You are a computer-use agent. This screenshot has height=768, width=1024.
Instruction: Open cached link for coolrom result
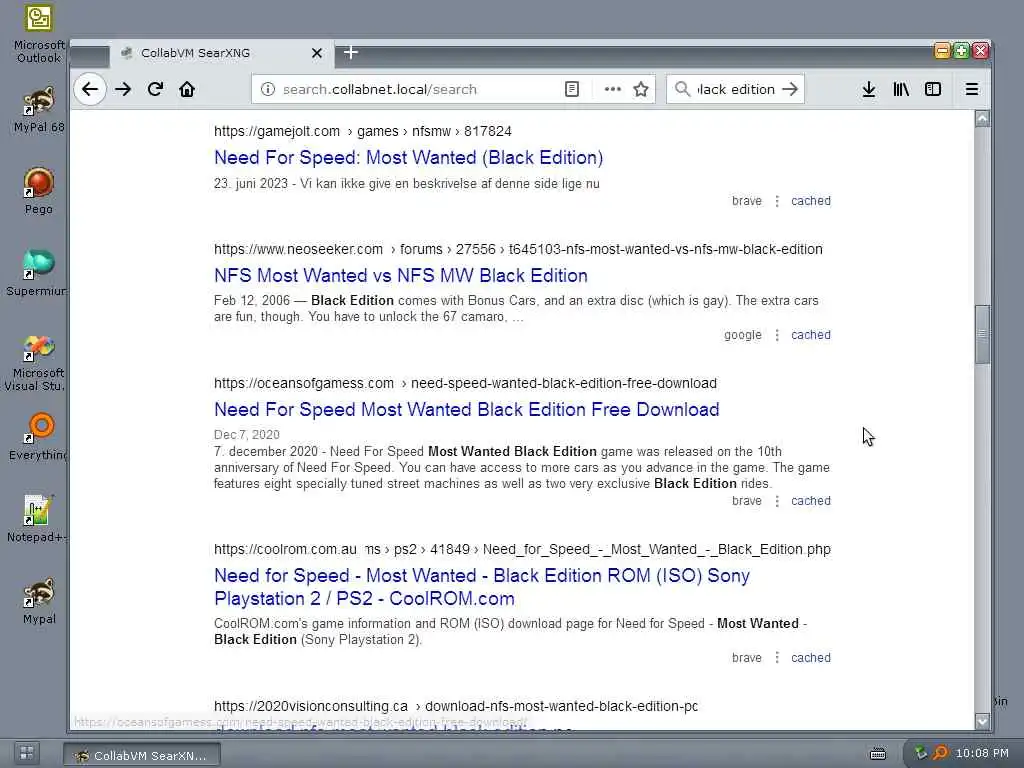point(810,658)
